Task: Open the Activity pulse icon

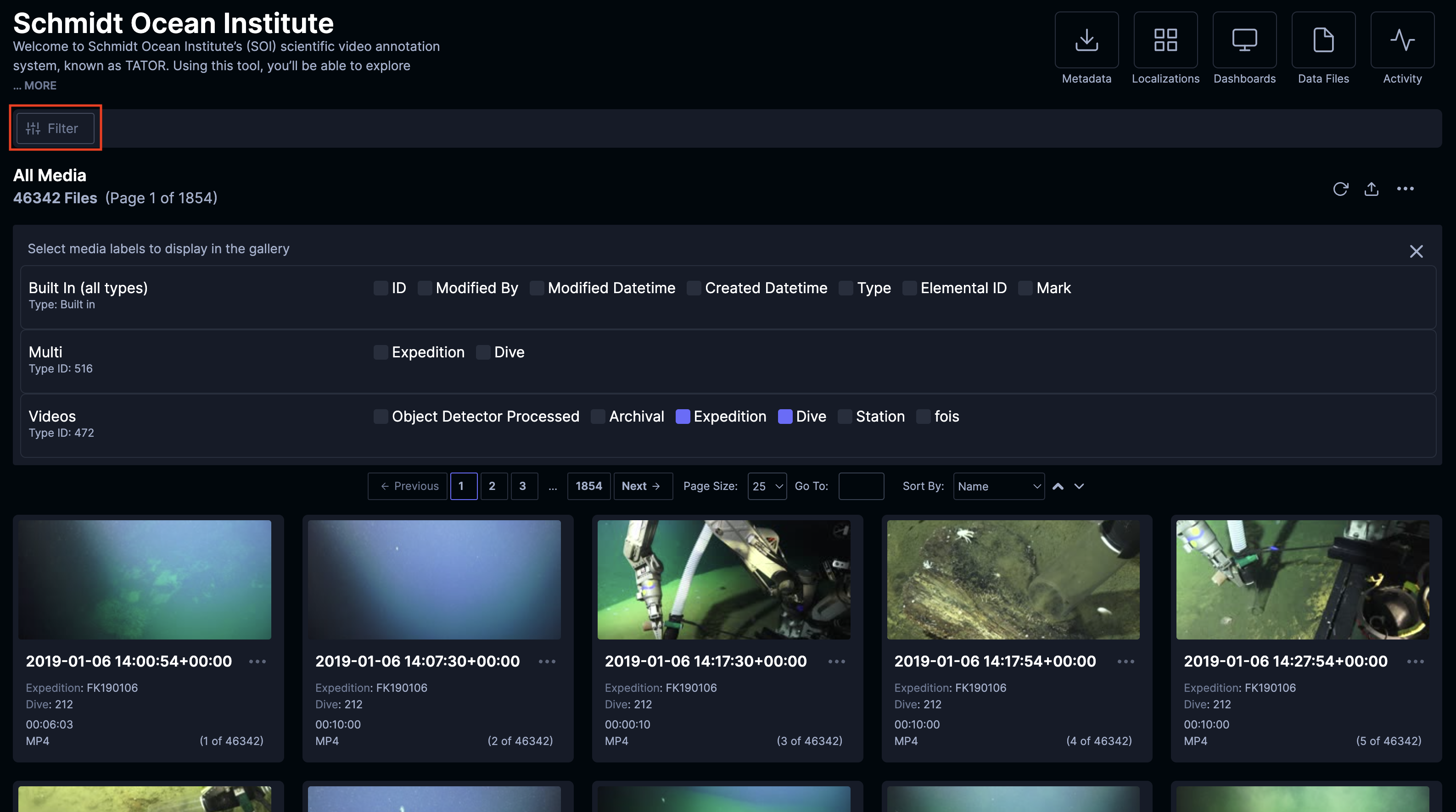Action: point(1402,40)
